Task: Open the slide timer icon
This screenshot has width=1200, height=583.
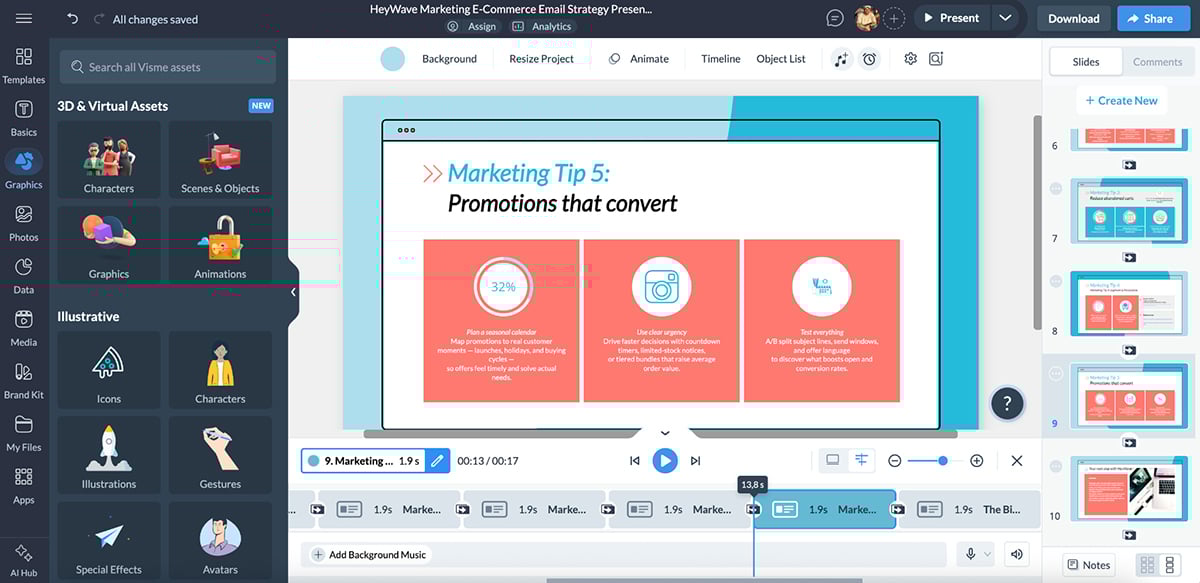Action: pos(868,59)
